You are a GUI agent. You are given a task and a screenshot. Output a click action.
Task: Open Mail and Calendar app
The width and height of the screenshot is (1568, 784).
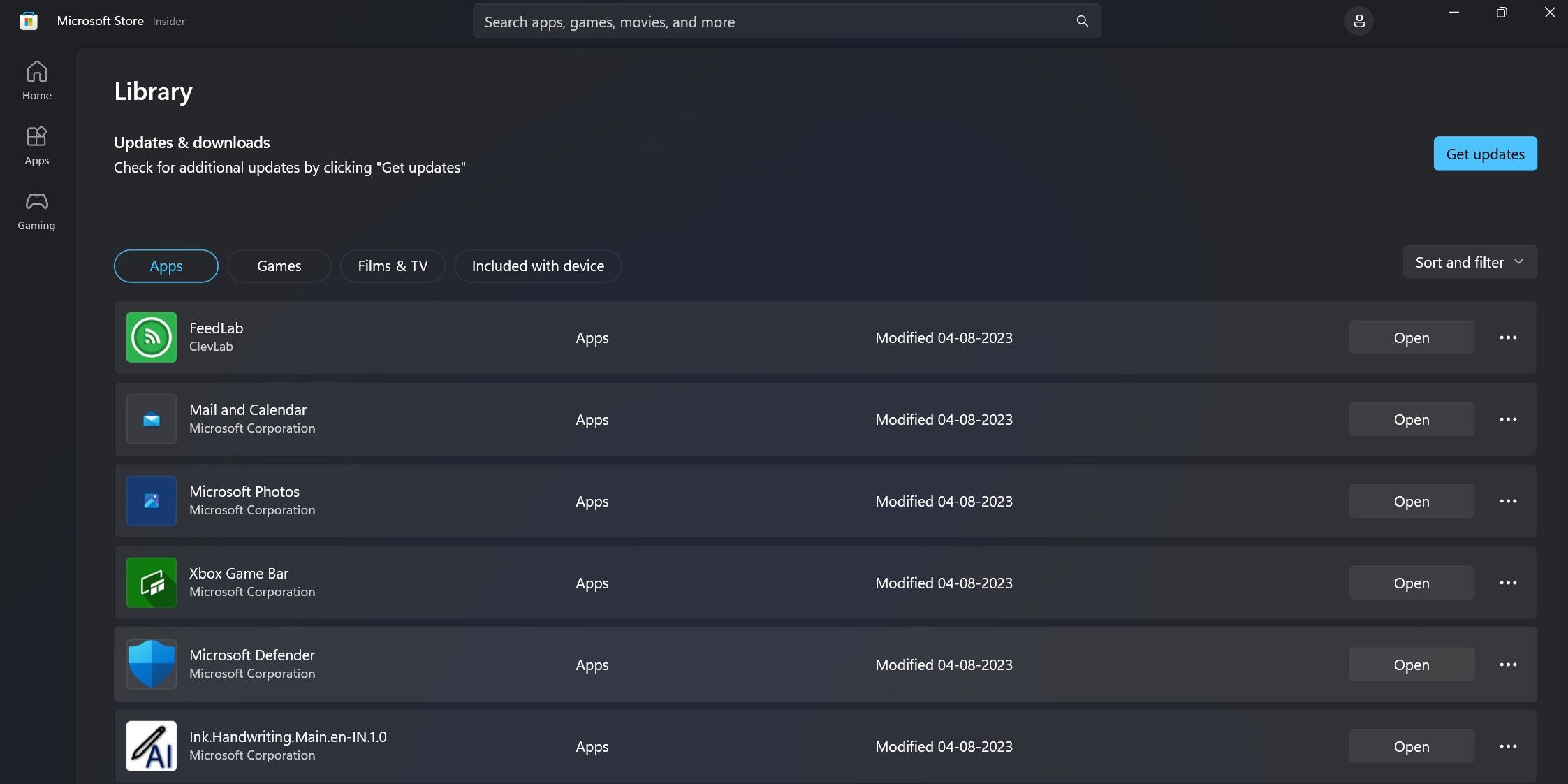point(1411,418)
